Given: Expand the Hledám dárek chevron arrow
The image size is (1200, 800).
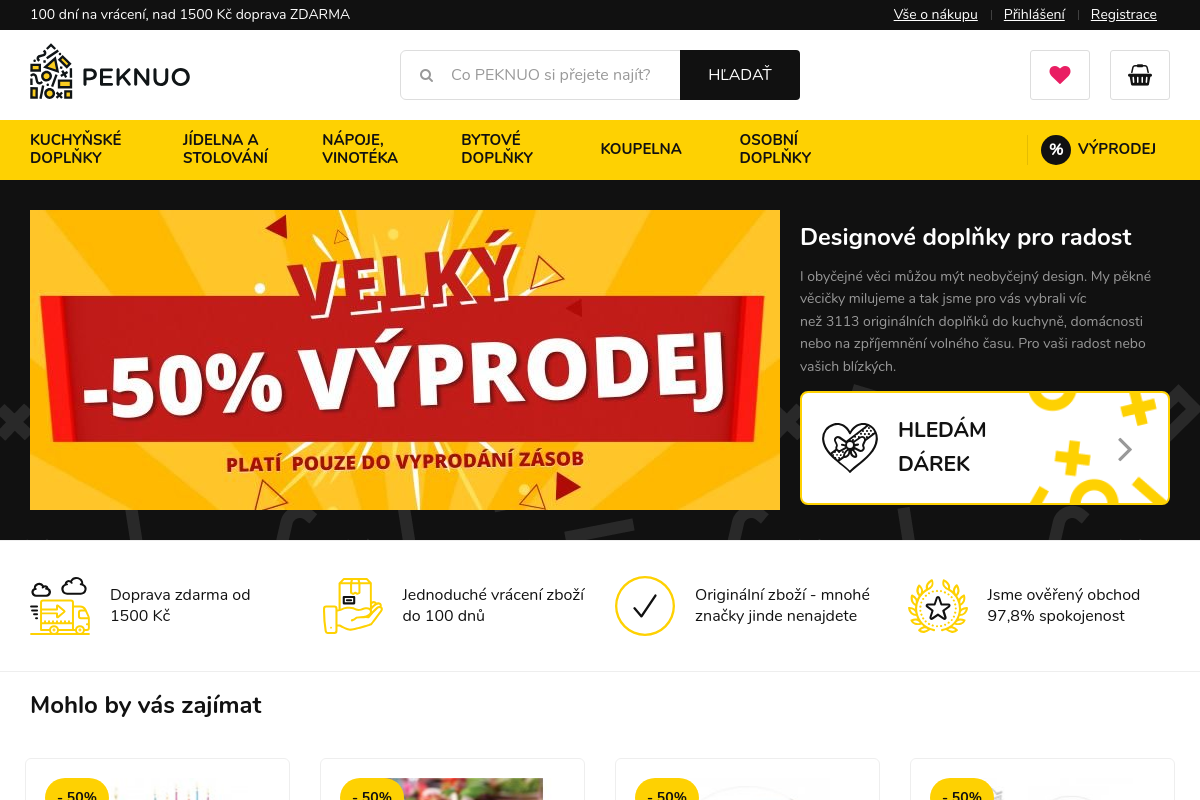Looking at the screenshot, I should 1125,449.
